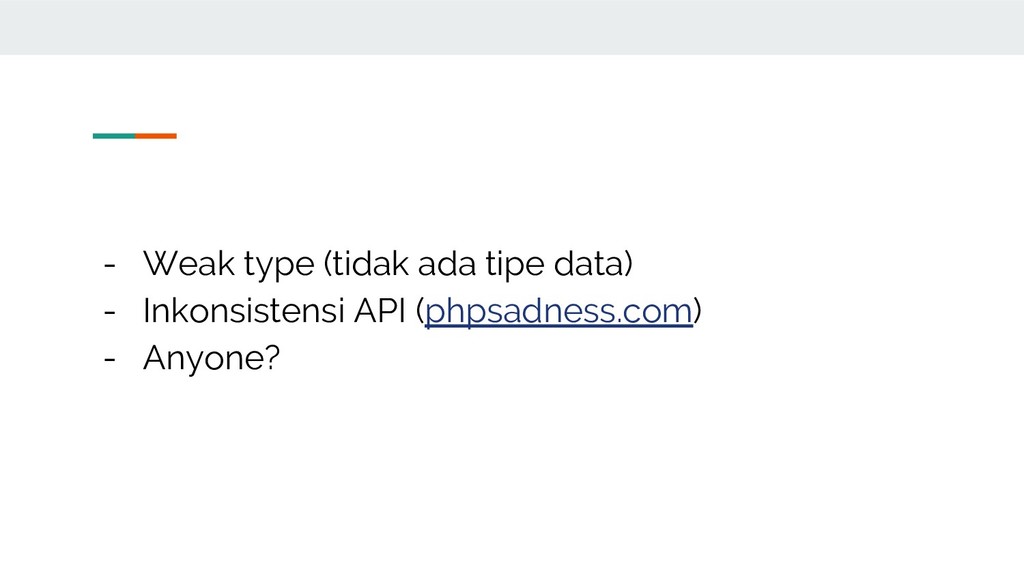Open the phpsadness.com hyperlink
Screen dimensions: 1024x576
(x=559, y=312)
